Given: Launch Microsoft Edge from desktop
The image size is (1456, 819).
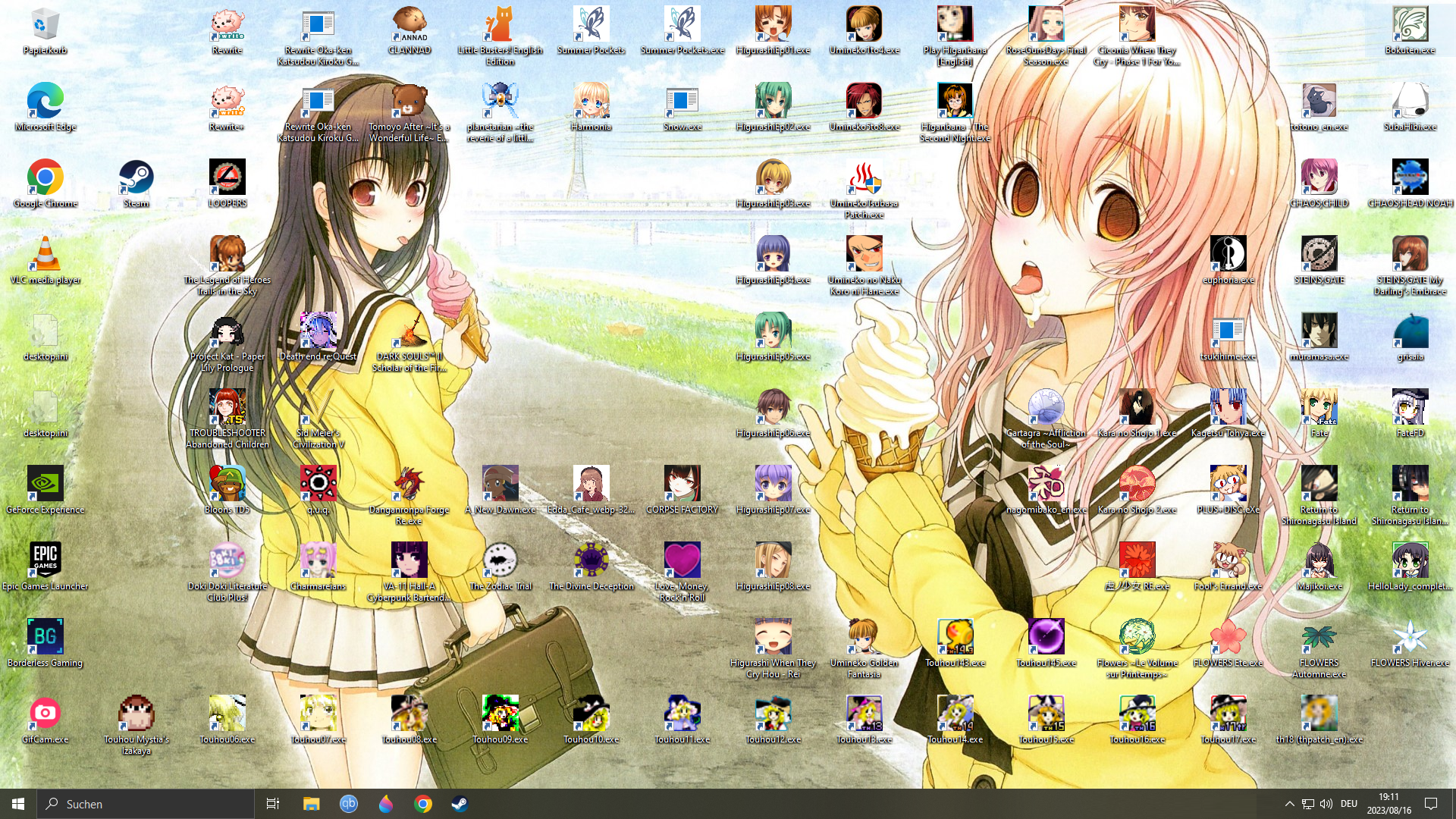Looking at the screenshot, I should click(45, 107).
